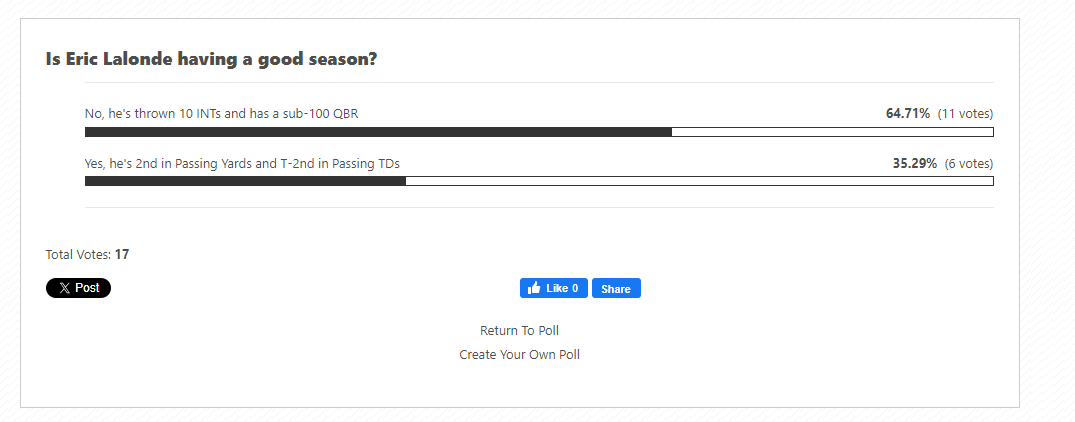Image resolution: width=1075 pixels, height=422 pixels.
Task: Click the Facebook Share button
Action: (616, 288)
